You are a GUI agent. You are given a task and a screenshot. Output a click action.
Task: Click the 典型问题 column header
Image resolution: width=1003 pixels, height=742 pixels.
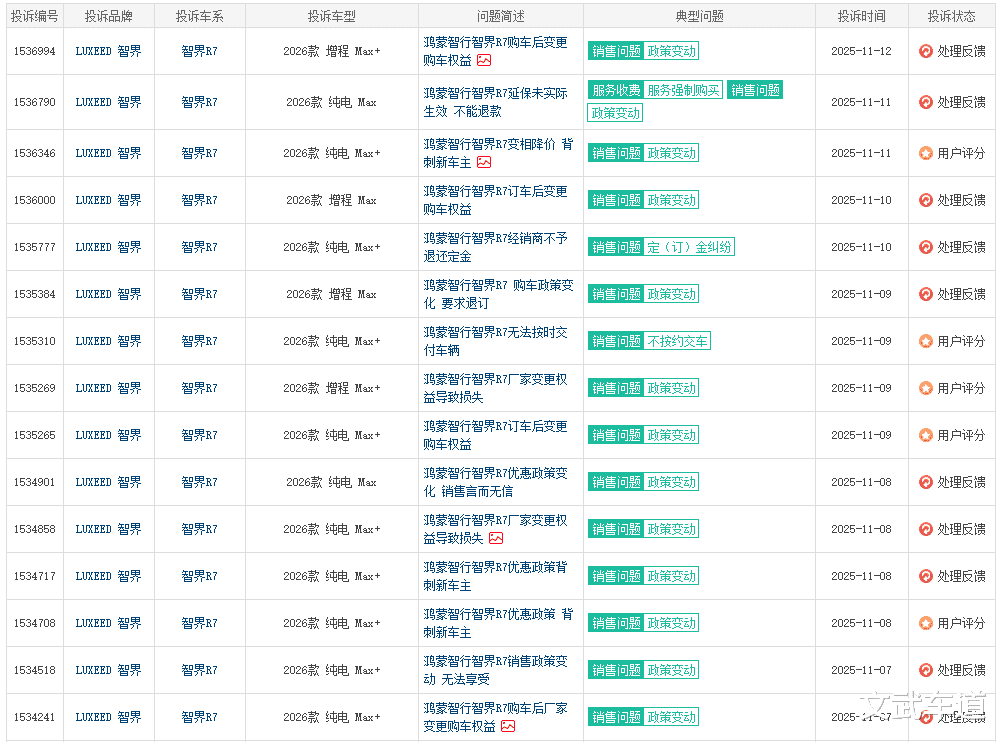pyautogui.click(x=699, y=17)
